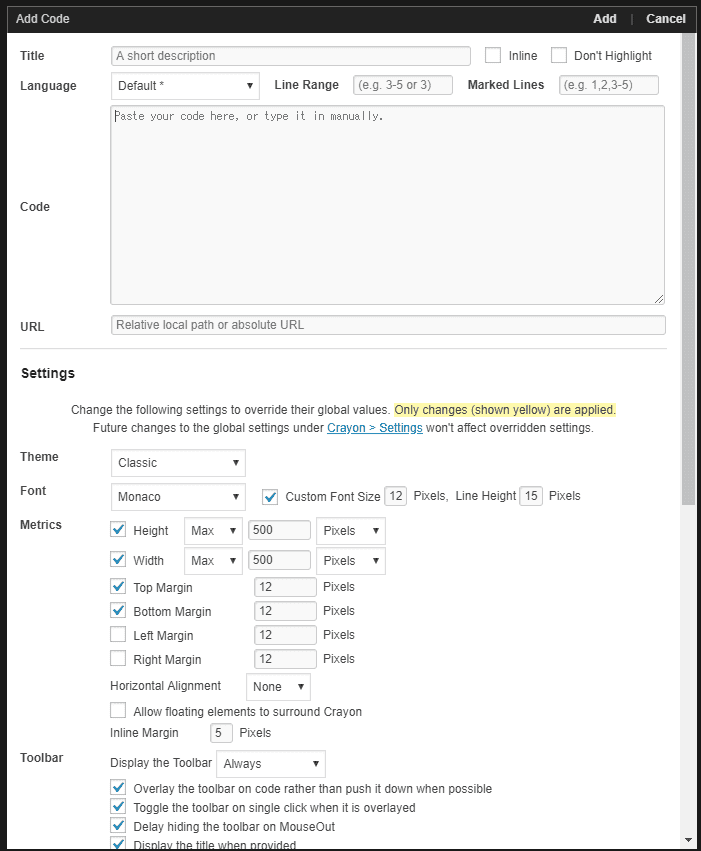
Task: Click the Settings section heading
Action: (48, 373)
